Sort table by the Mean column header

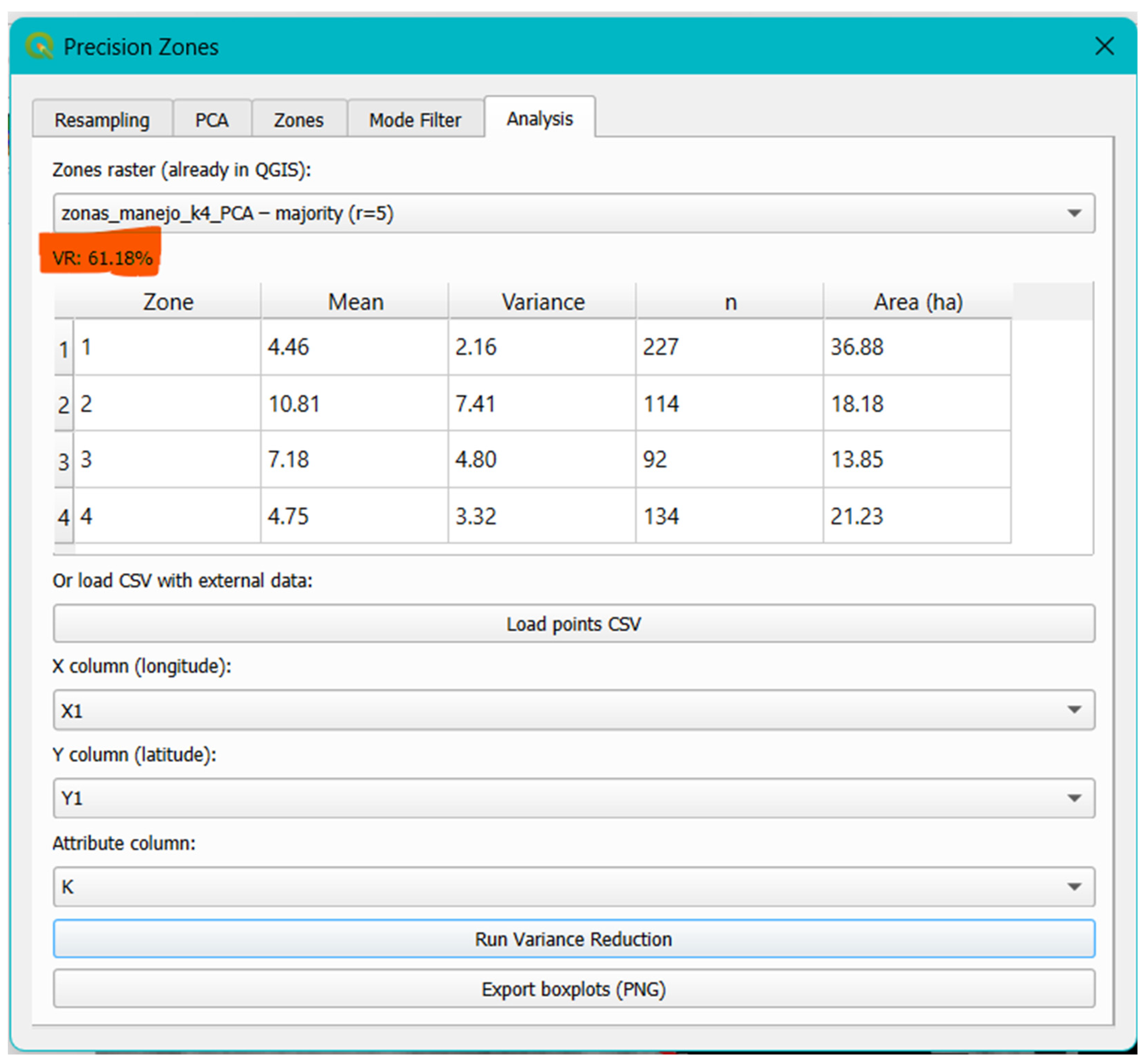click(x=355, y=302)
